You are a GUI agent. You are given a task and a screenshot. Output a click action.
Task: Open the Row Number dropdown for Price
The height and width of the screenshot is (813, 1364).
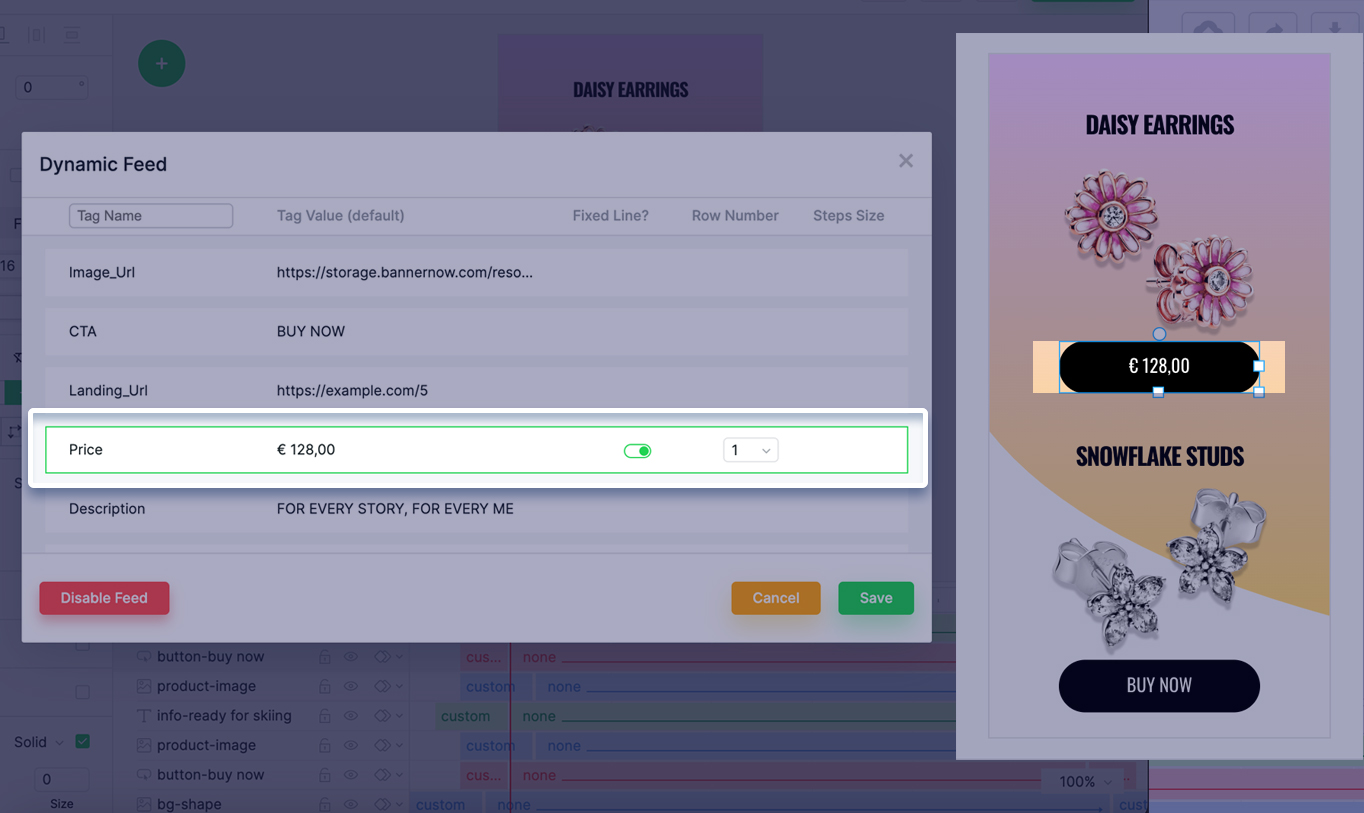[x=751, y=450]
